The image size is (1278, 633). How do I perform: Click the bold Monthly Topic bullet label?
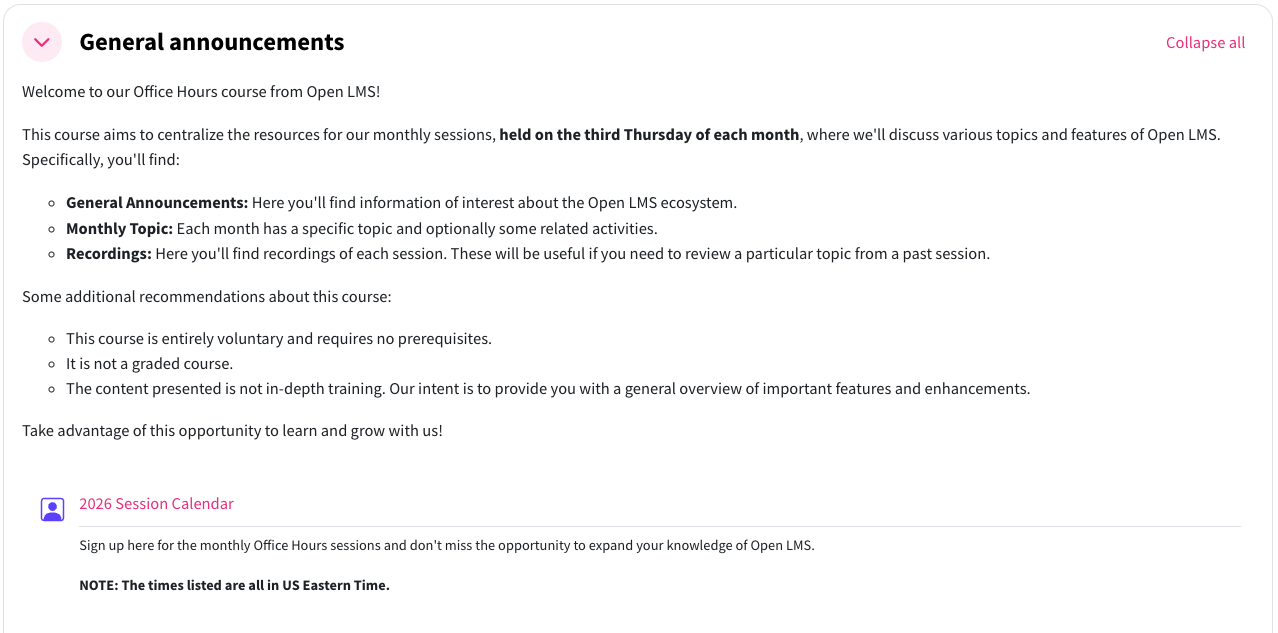tap(119, 228)
